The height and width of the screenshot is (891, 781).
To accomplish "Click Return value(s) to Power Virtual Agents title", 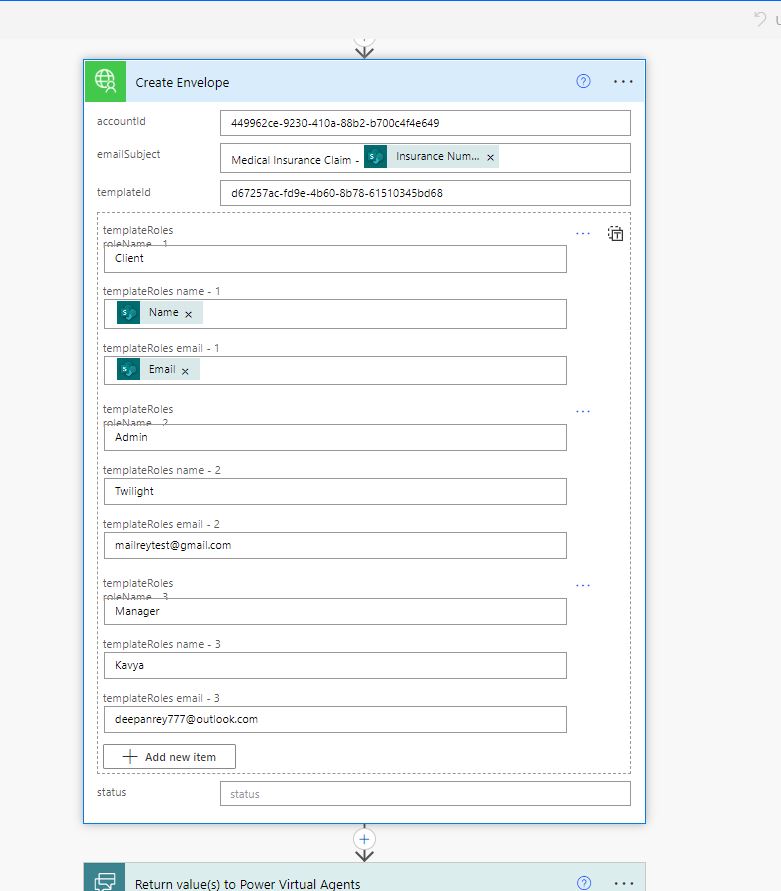I will pyautogui.click(x=247, y=884).
